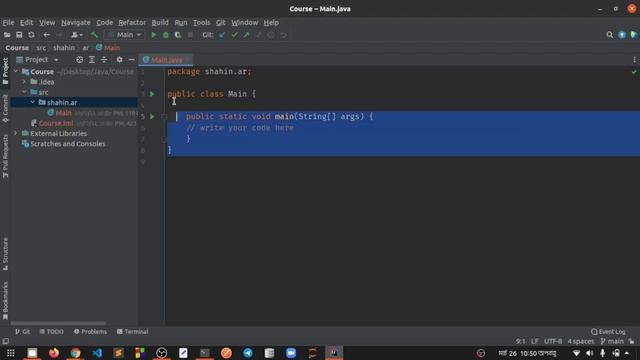This screenshot has height=360, width=640.
Task: Expand External Libraries node
Action: tap(16, 133)
